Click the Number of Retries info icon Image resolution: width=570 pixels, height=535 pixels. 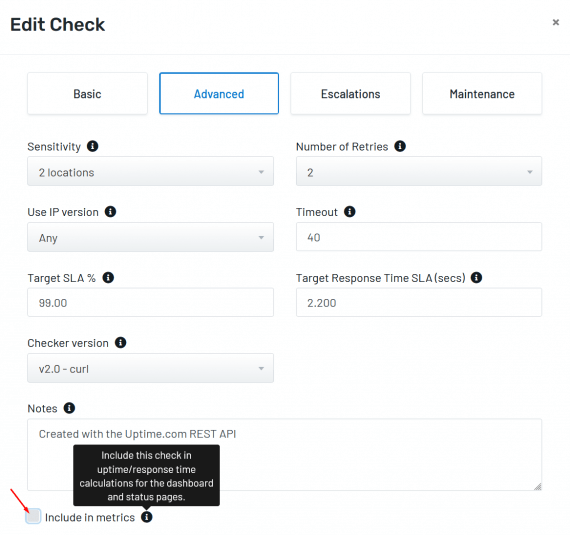click(400, 146)
